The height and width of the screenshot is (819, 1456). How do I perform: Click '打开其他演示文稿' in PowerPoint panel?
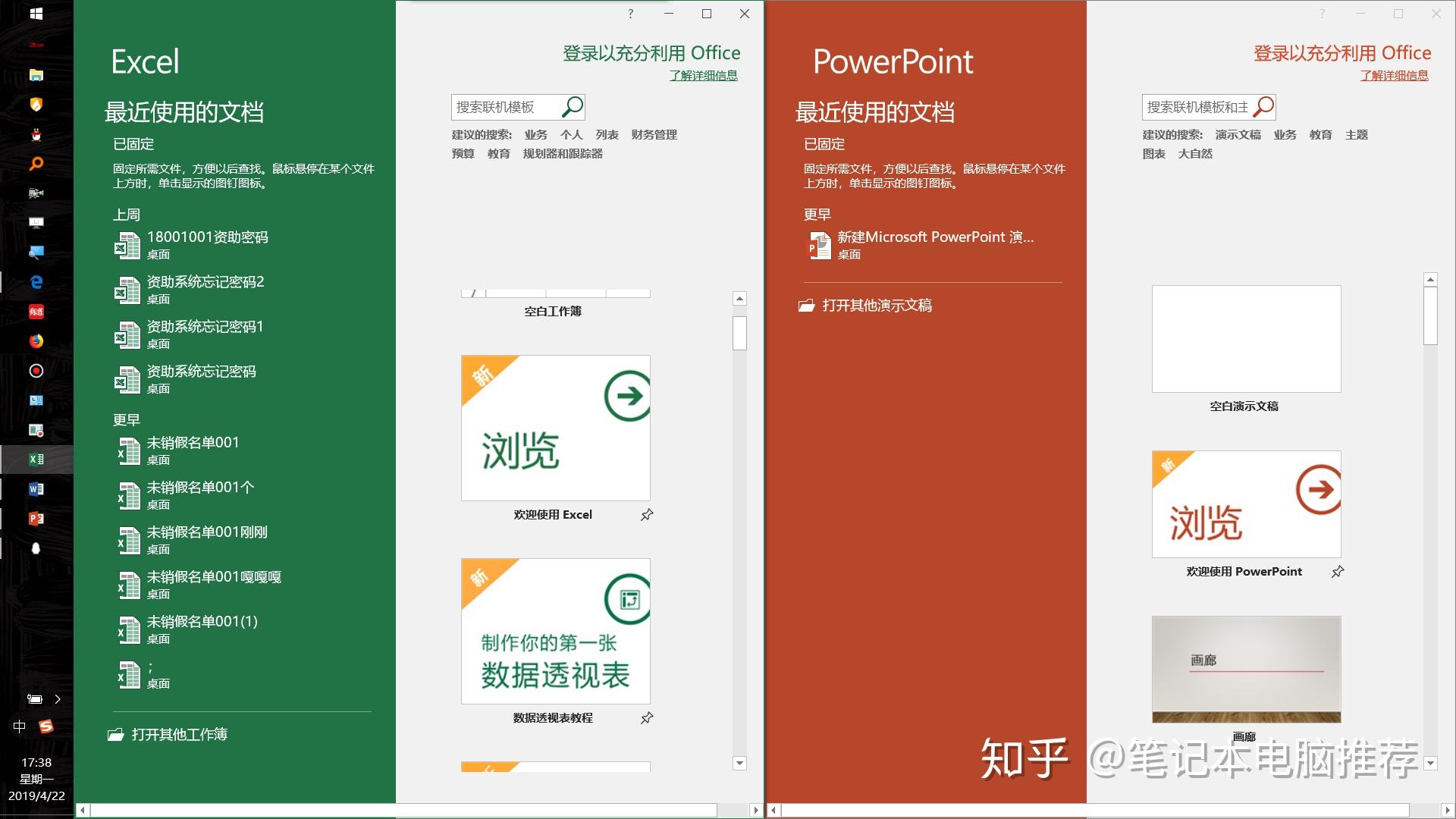[x=877, y=305]
